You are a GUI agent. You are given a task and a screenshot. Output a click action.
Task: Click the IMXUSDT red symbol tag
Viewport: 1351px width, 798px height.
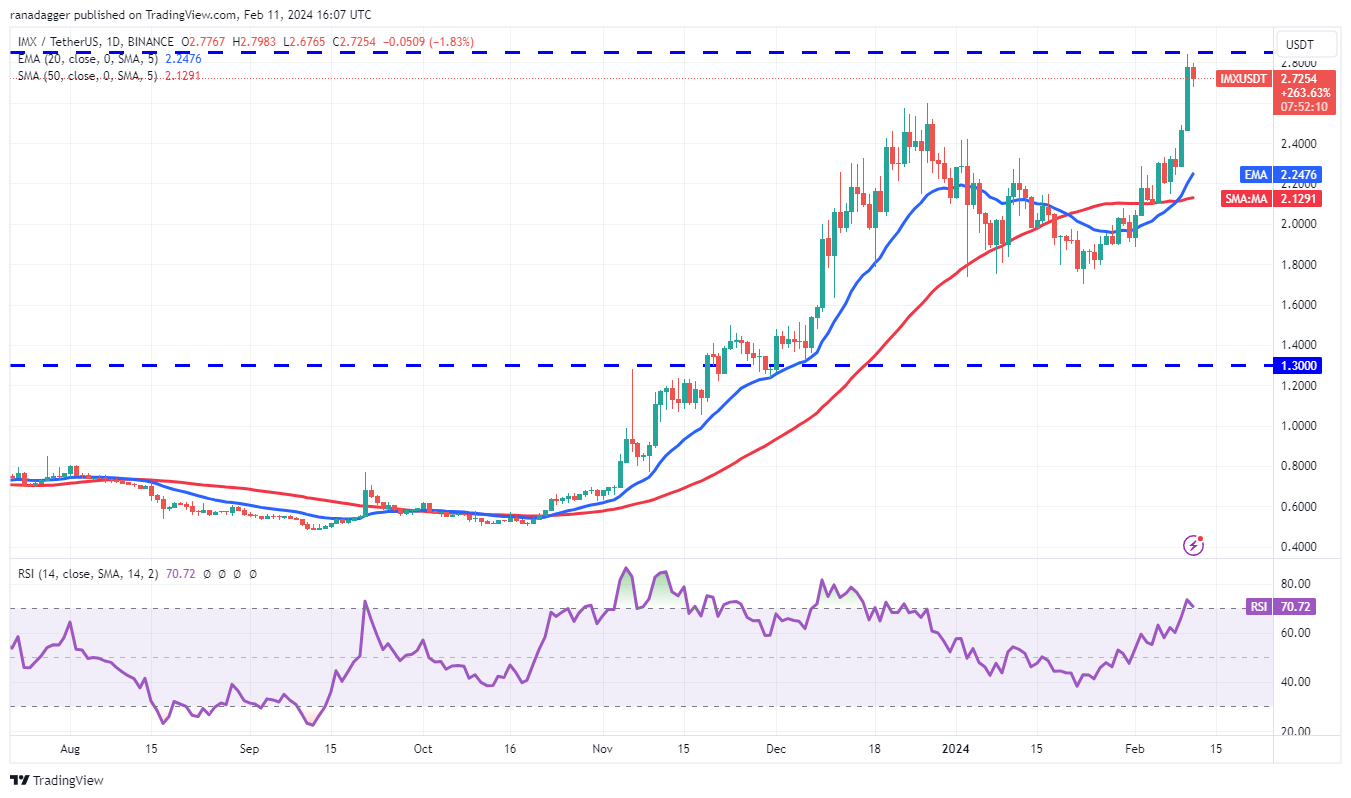[1243, 77]
